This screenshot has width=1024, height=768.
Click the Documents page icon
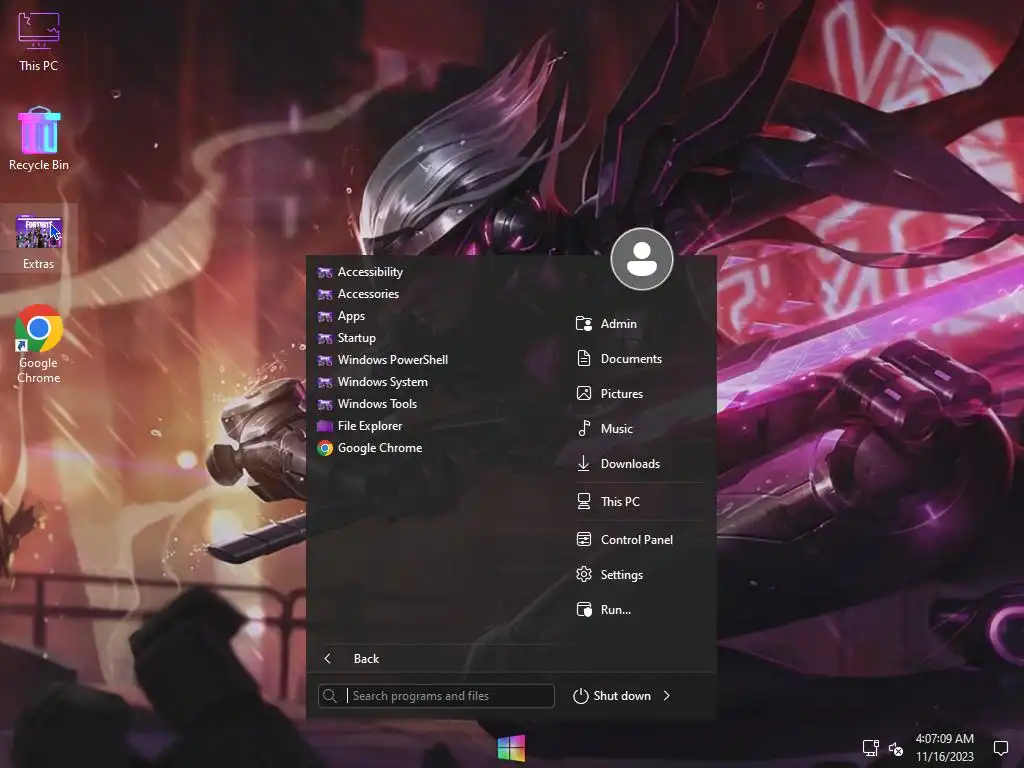pyautogui.click(x=584, y=359)
